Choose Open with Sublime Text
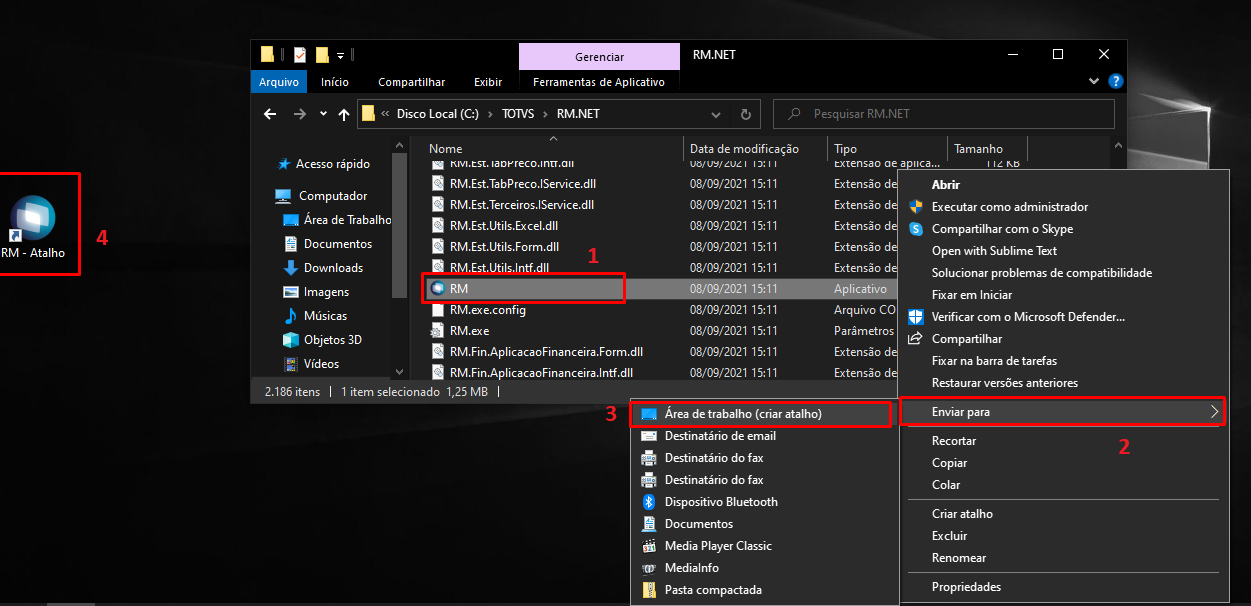Image resolution: width=1251 pixels, height=606 pixels. [x=994, y=251]
